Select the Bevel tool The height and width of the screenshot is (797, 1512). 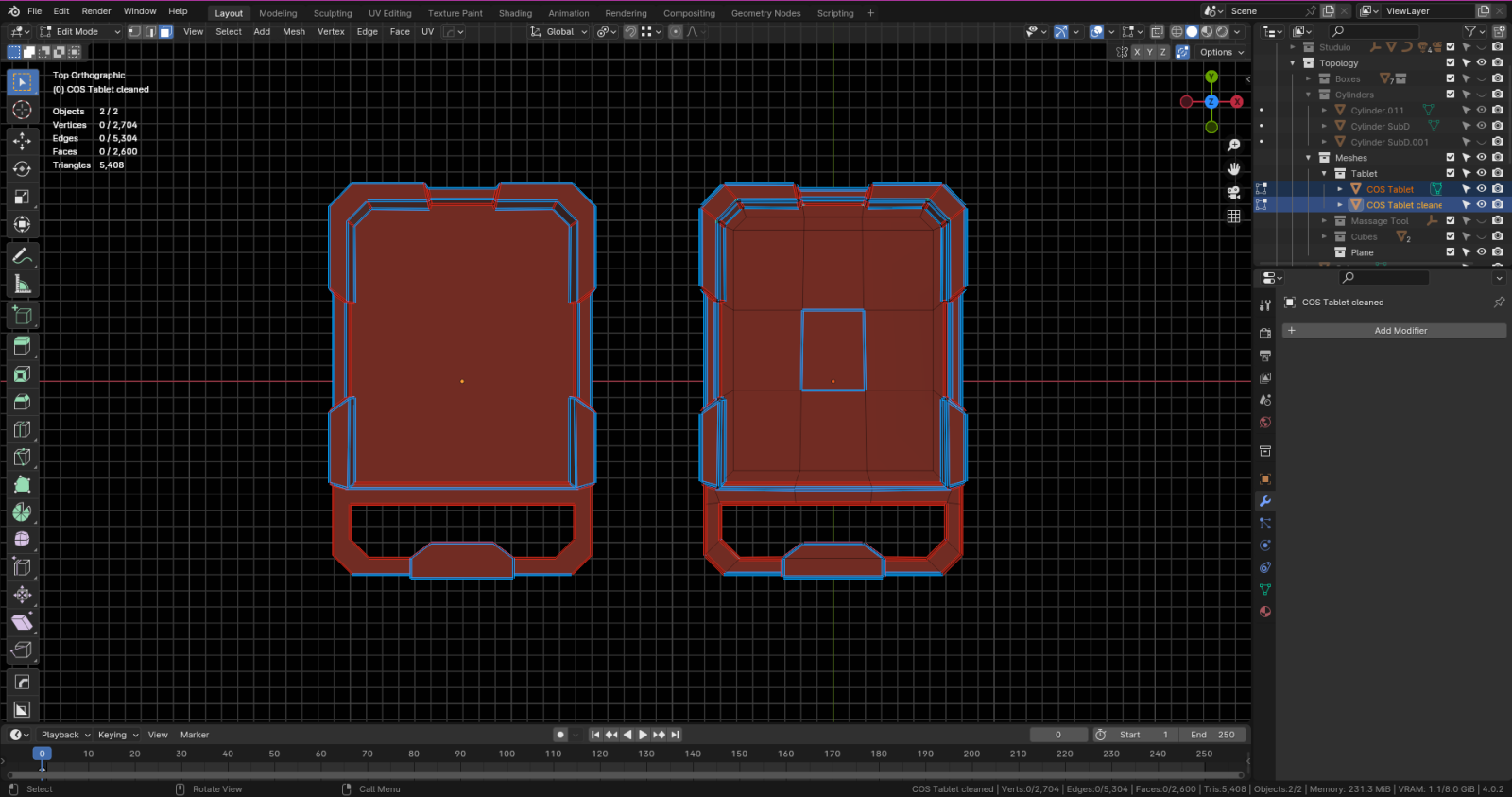click(23, 402)
